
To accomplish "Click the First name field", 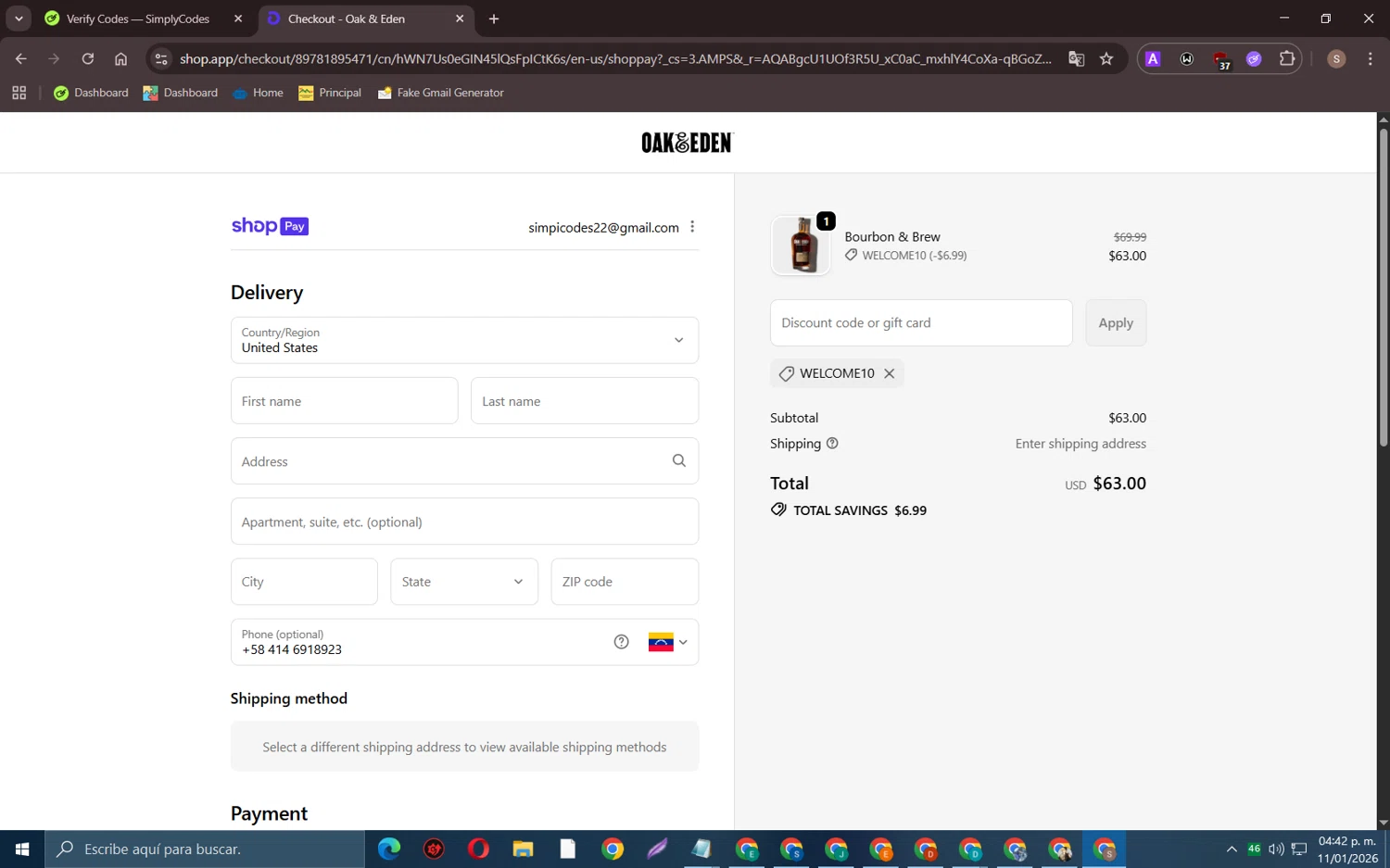I will point(345,401).
